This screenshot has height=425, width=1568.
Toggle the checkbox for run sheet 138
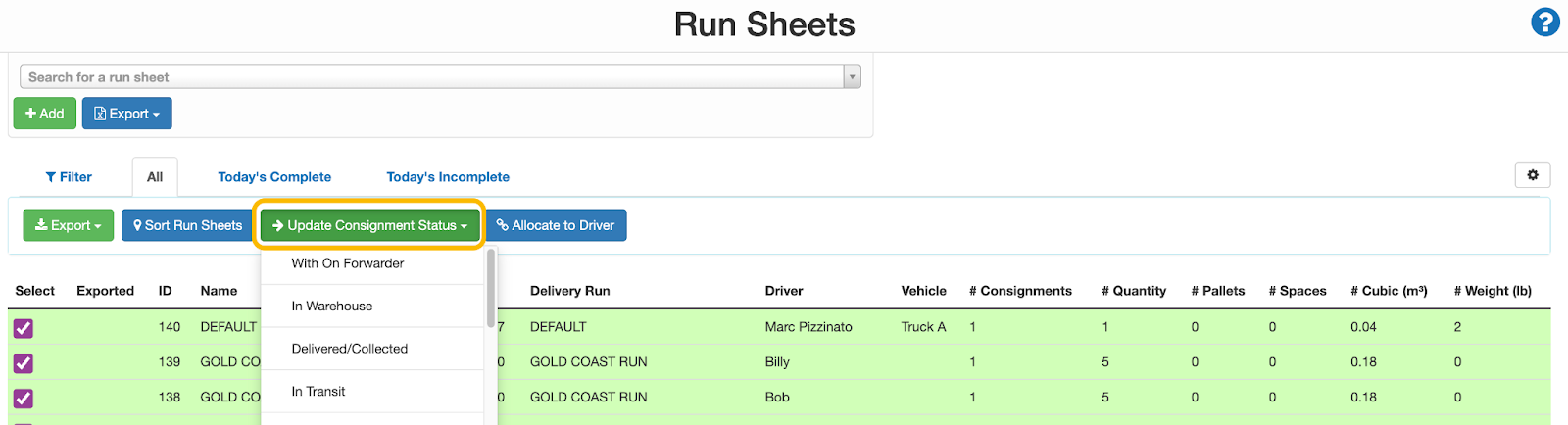pyautogui.click(x=24, y=399)
